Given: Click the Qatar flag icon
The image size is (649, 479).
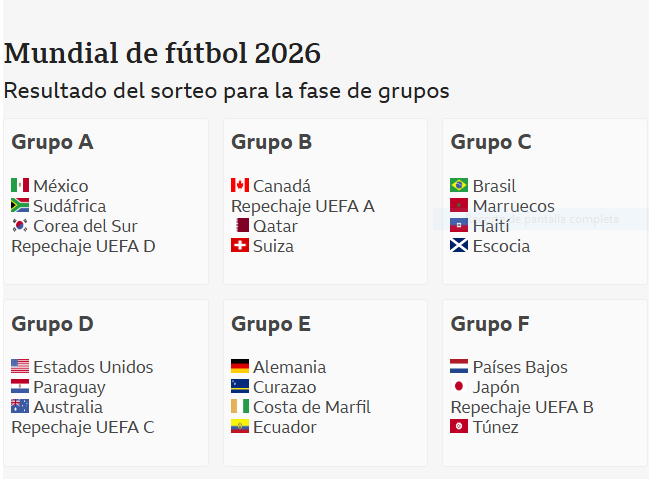Looking at the screenshot, I should coord(241,226).
